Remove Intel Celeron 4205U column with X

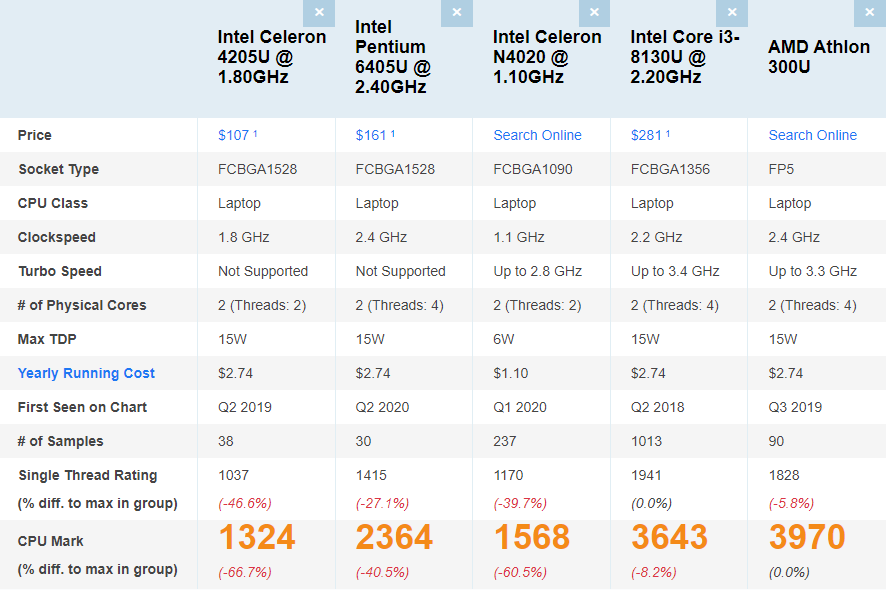click(x=319, y=13)
